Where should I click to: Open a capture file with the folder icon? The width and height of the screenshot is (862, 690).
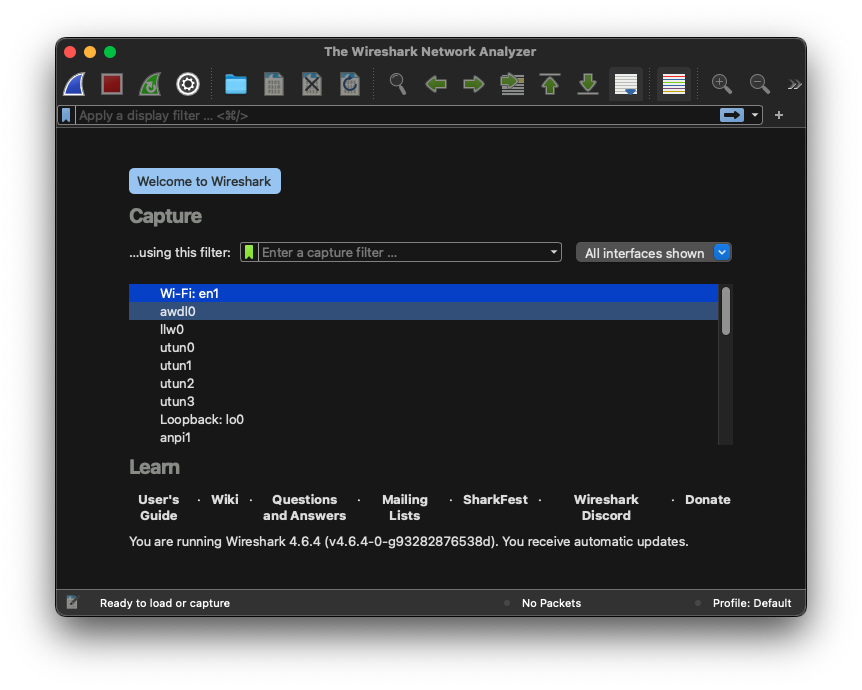click(x=236, y=84)
